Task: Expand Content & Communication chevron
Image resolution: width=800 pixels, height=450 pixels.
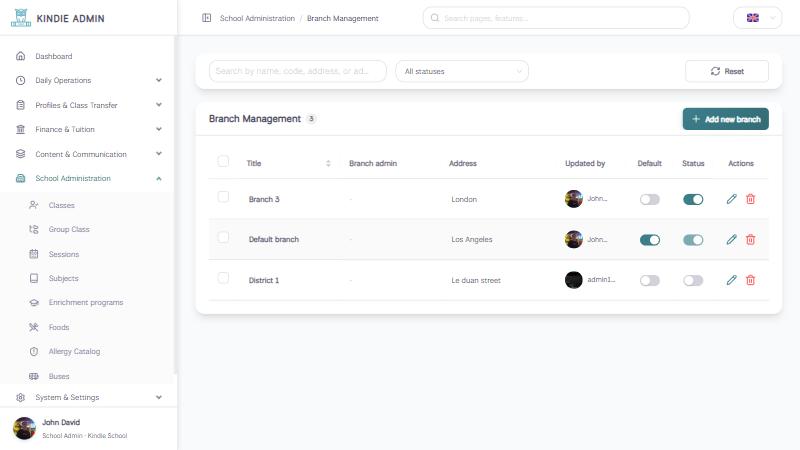Action: click(x=159, y=154)
